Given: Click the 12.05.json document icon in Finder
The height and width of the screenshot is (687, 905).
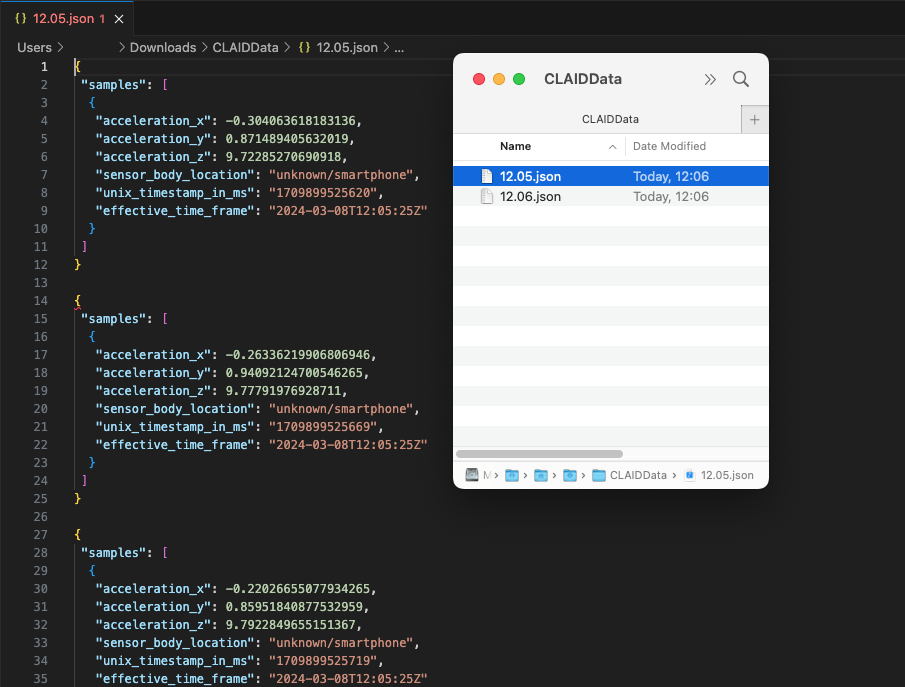Looking at the screenshot, I should pyautogui.click(x=487, y=176).
